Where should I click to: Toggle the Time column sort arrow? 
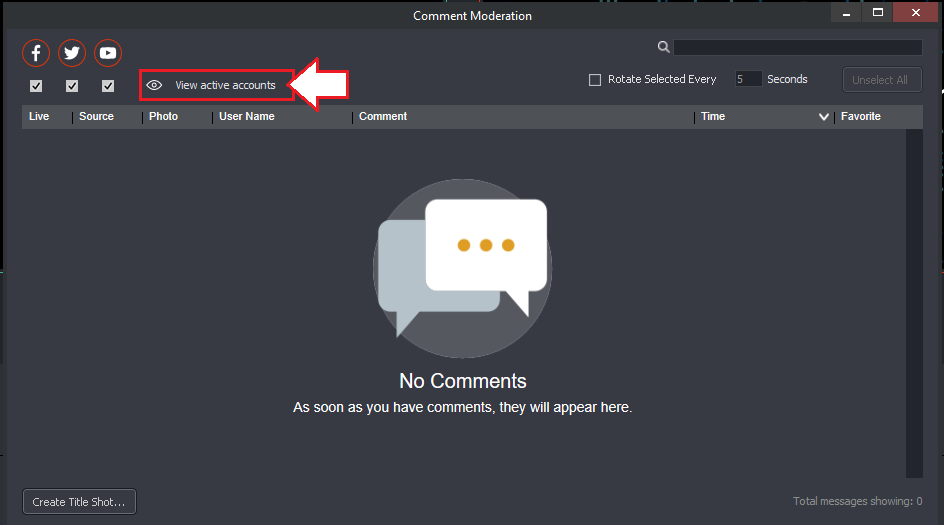click(824, 117)
